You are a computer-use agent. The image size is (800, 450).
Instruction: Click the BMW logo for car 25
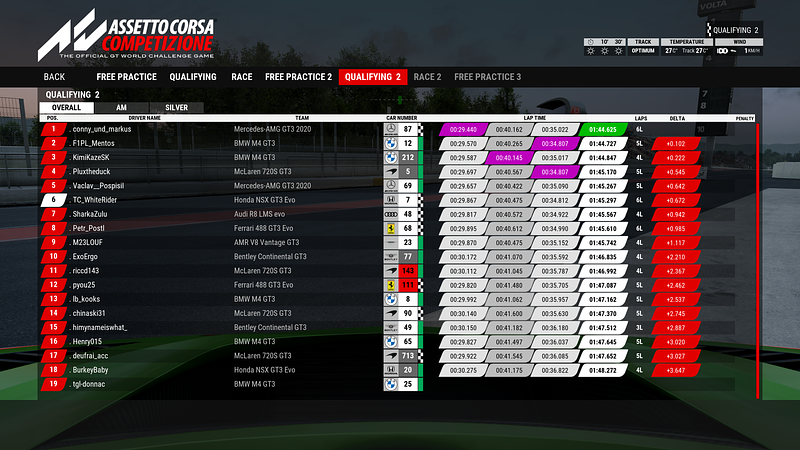391,384
